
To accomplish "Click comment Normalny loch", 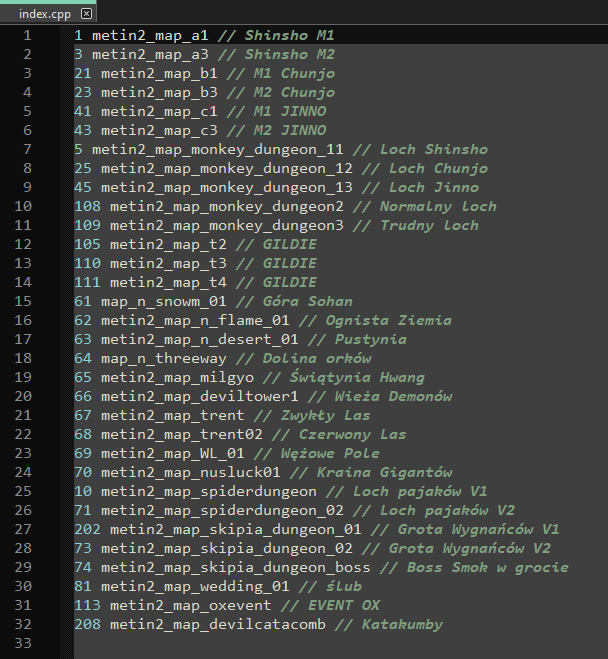I will tap(438, 206).
